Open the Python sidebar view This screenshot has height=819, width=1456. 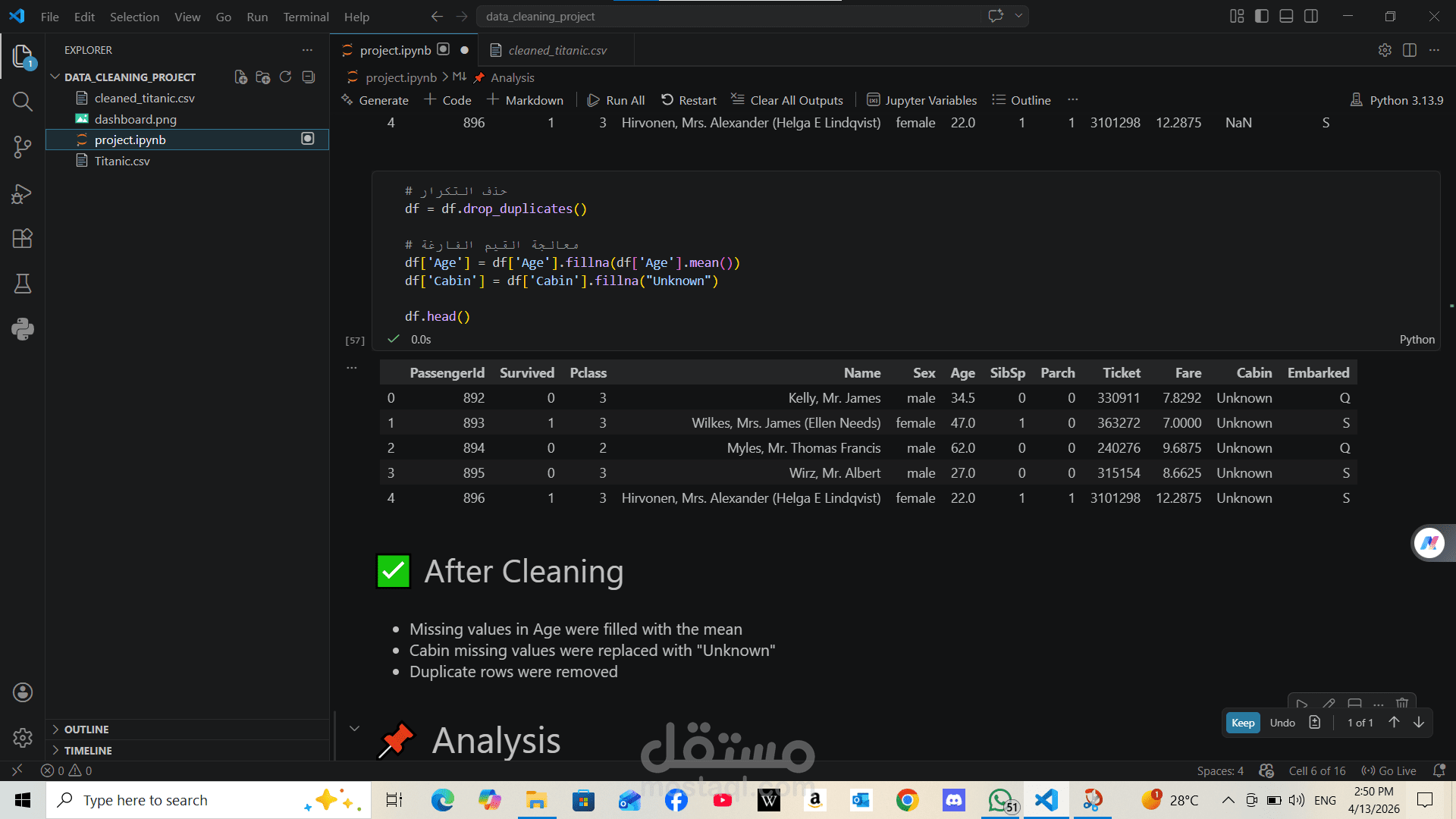[x=22, y=328]
